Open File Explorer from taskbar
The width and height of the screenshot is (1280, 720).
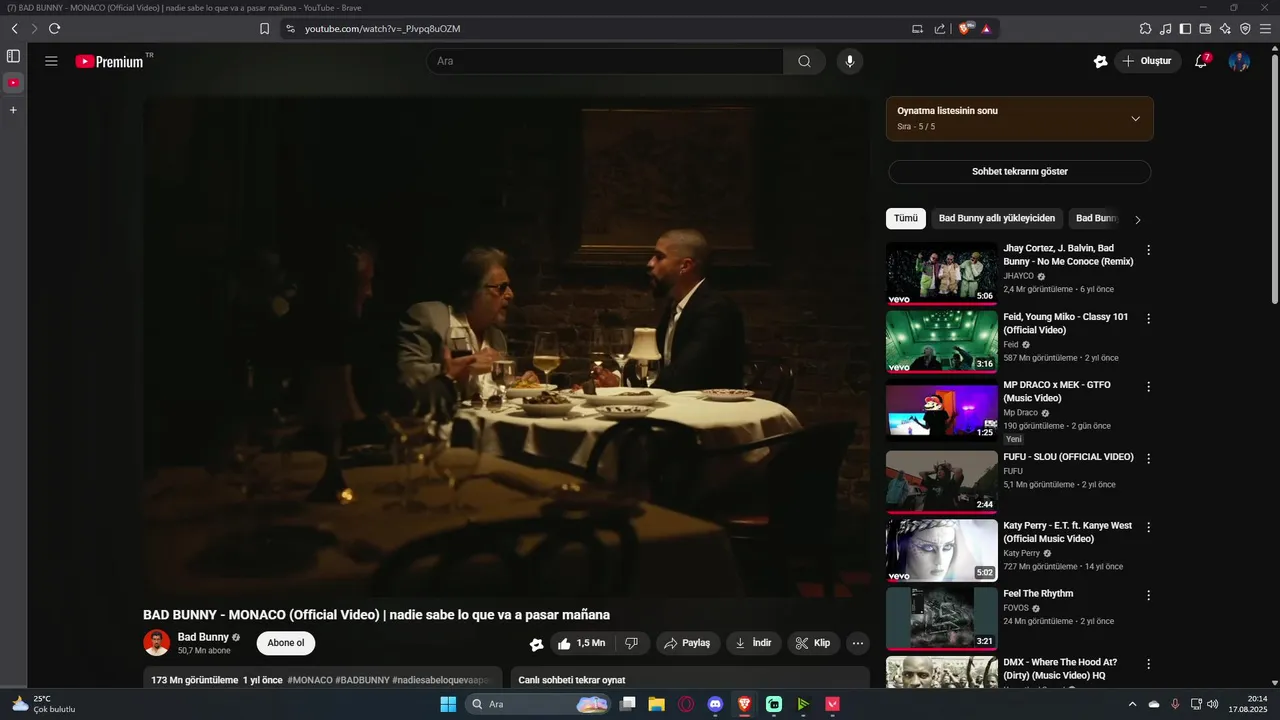(x=656, y=704)
